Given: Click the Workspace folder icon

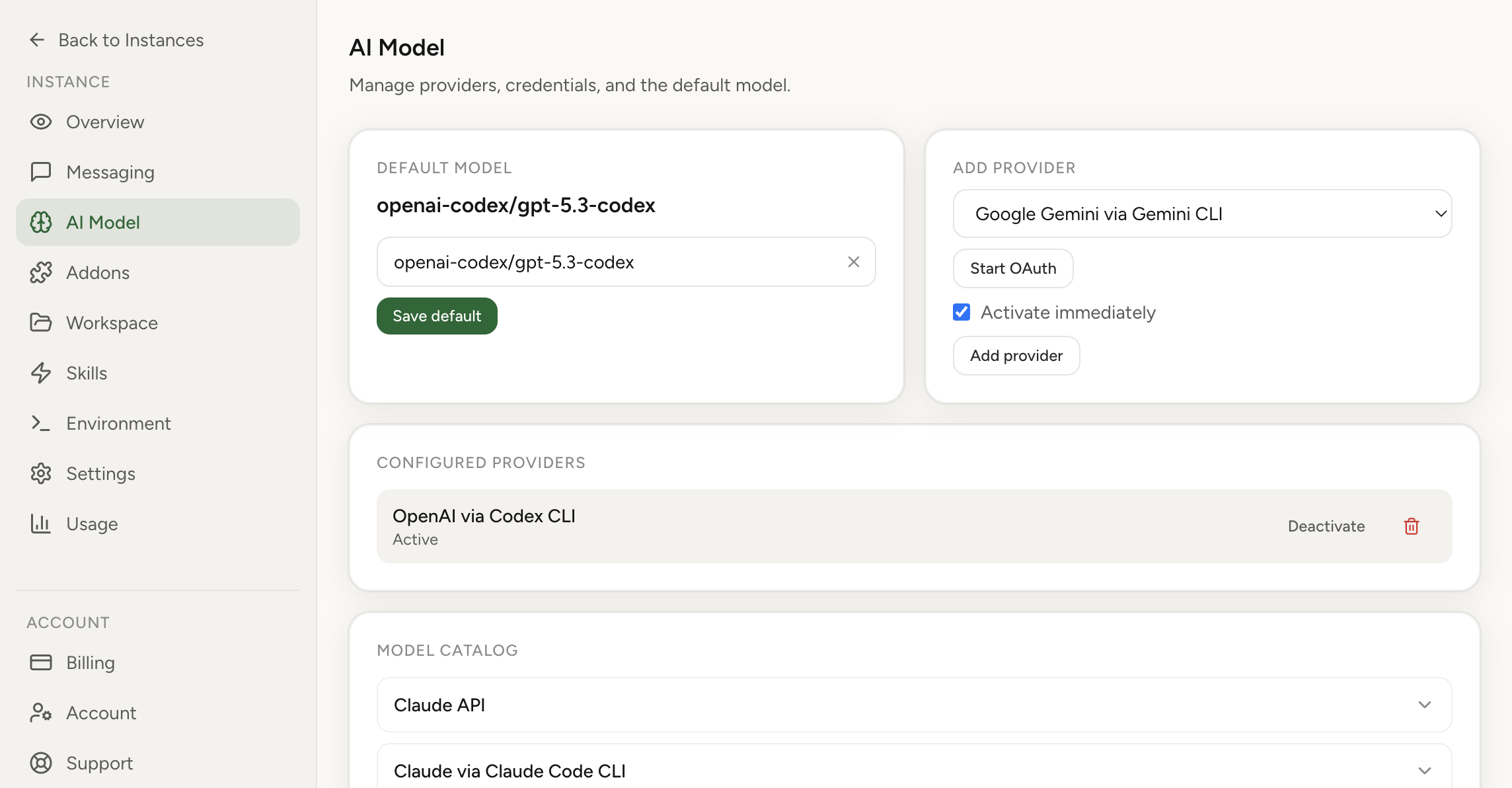Looking at the screenshot, I should click(x=41, y=323).
